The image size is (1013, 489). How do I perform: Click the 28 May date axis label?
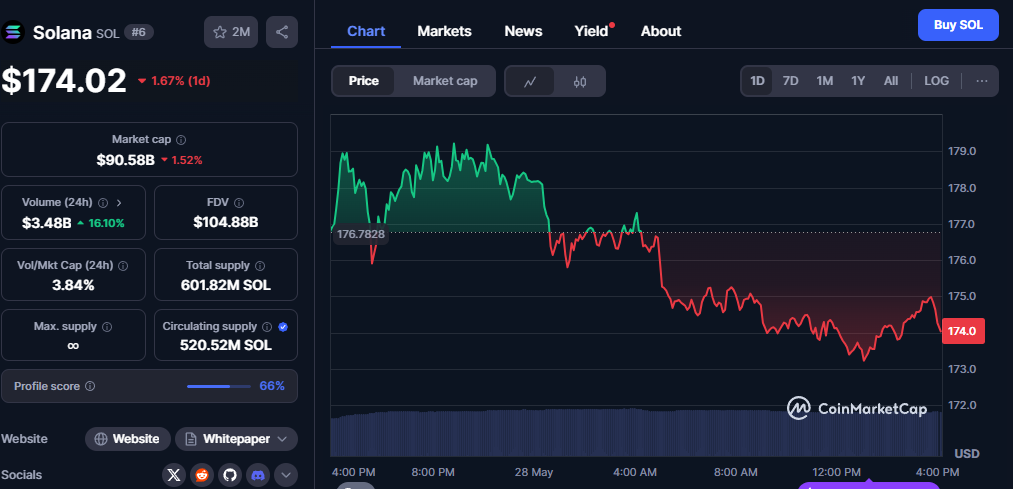coord(534,472)
